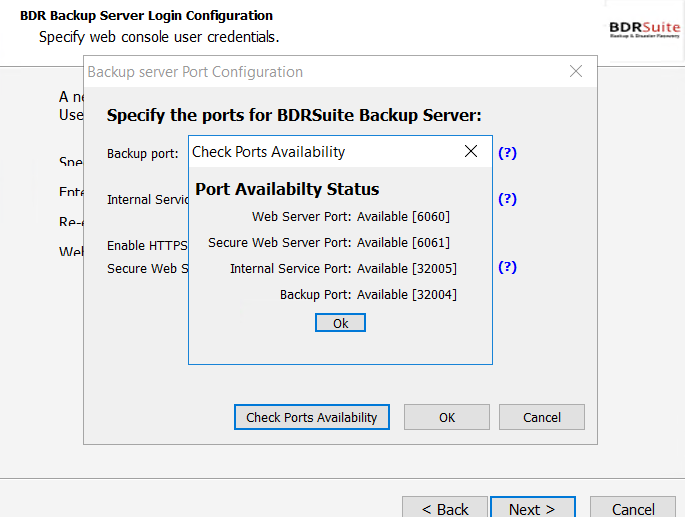The width and height of the screenshot is (685, 517).
Task: Select the 'Backup Port: Available [32004]' text
Action: (368, 295)
